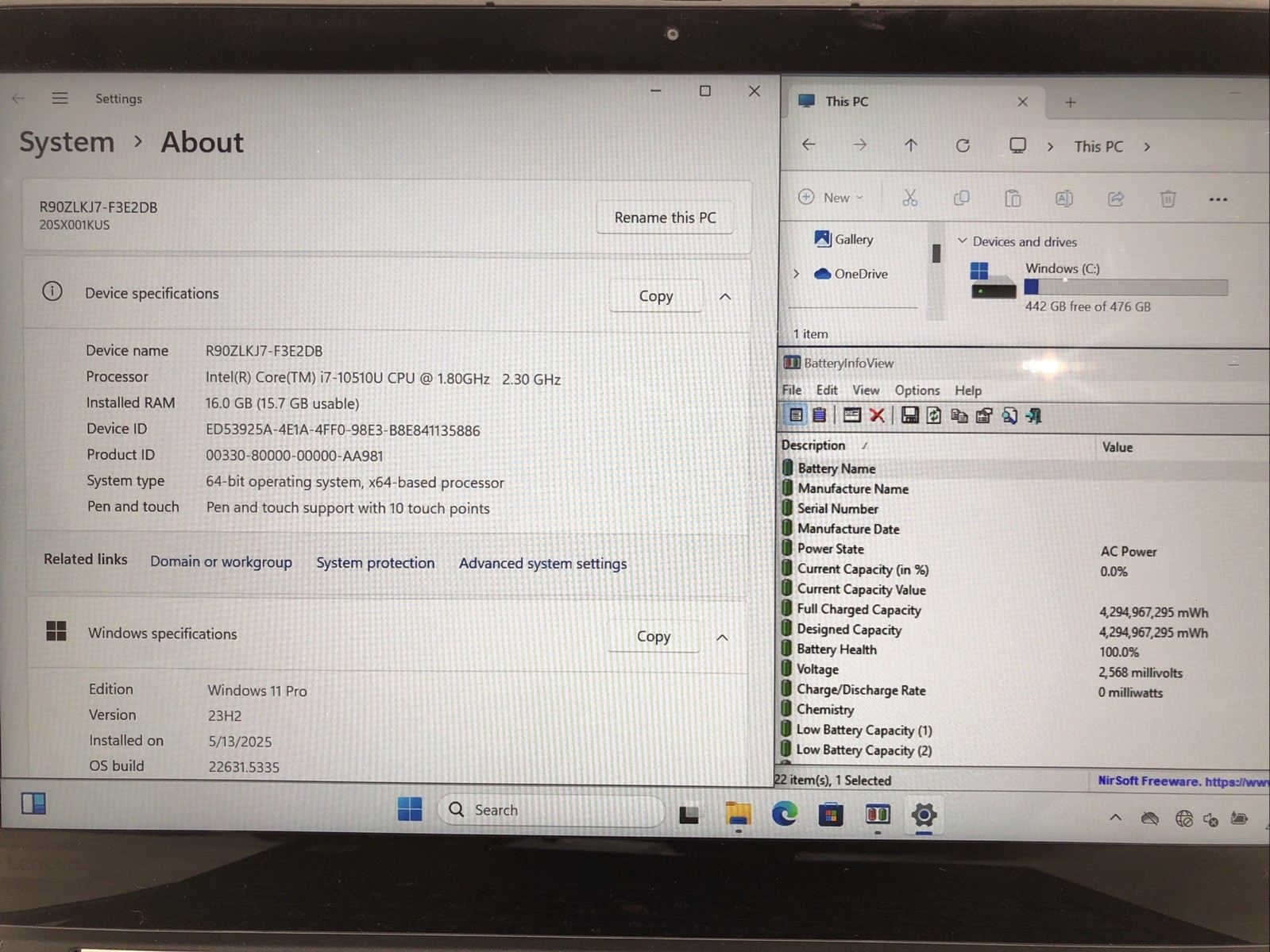Open the New dropdown in File Explorer

tap(831, 197)
